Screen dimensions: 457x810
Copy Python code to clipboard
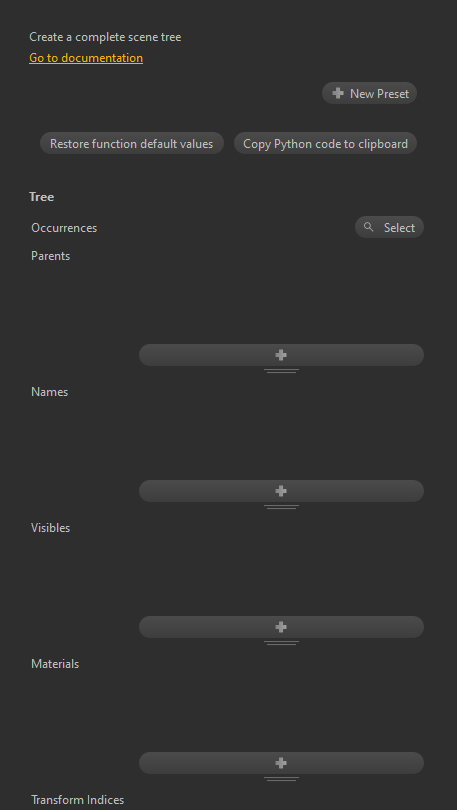click(x=325, y=143)
